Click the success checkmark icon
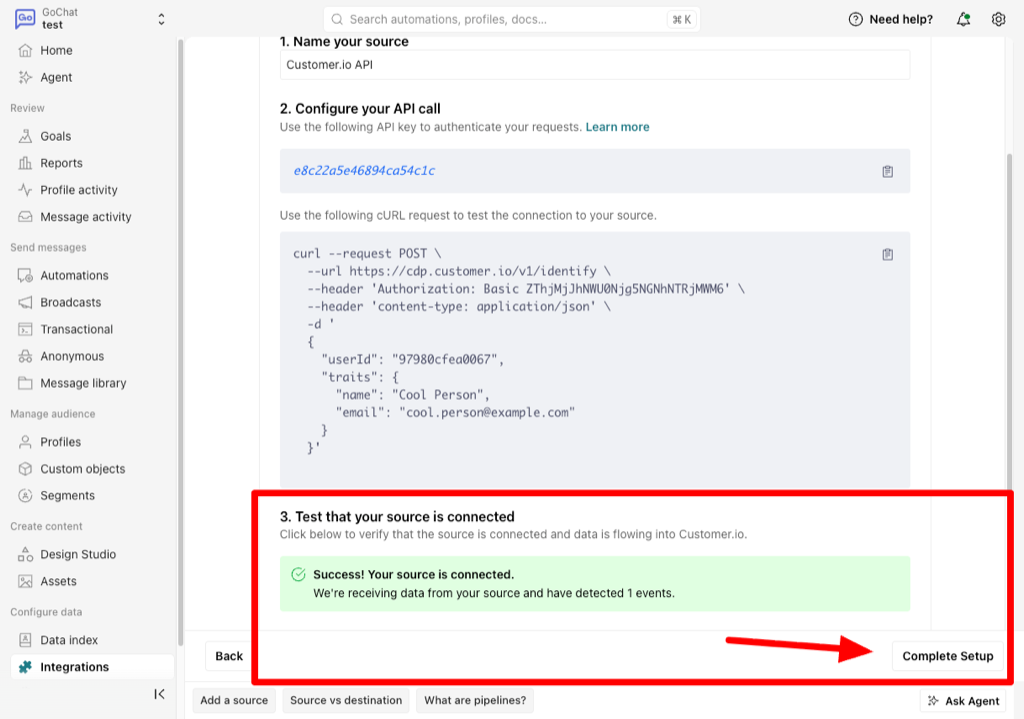 298,575
